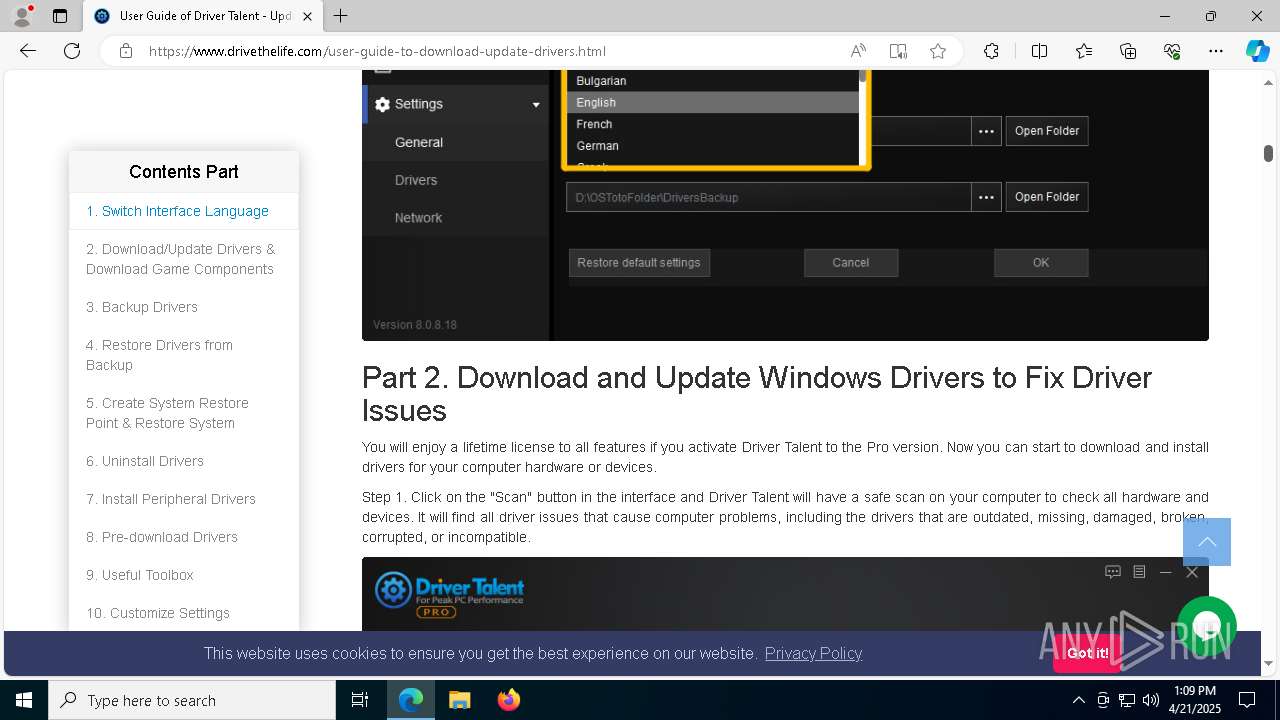Open Favorites list icon

point(1084,51)
